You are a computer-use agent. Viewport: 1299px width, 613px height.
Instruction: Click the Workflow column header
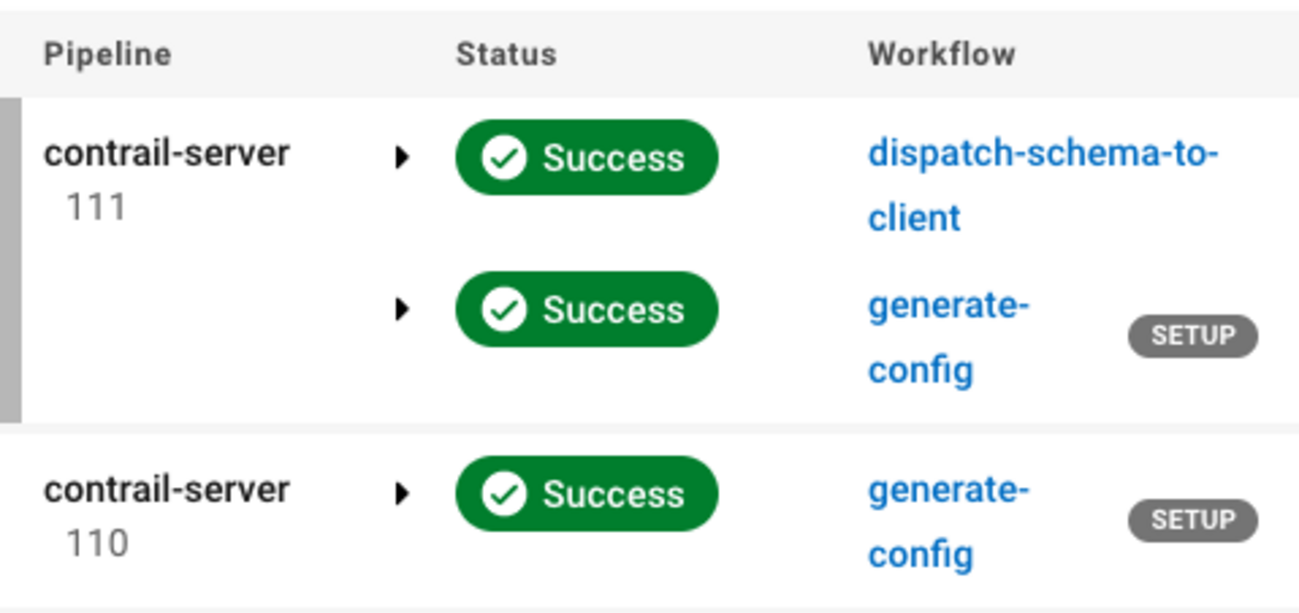941,54
